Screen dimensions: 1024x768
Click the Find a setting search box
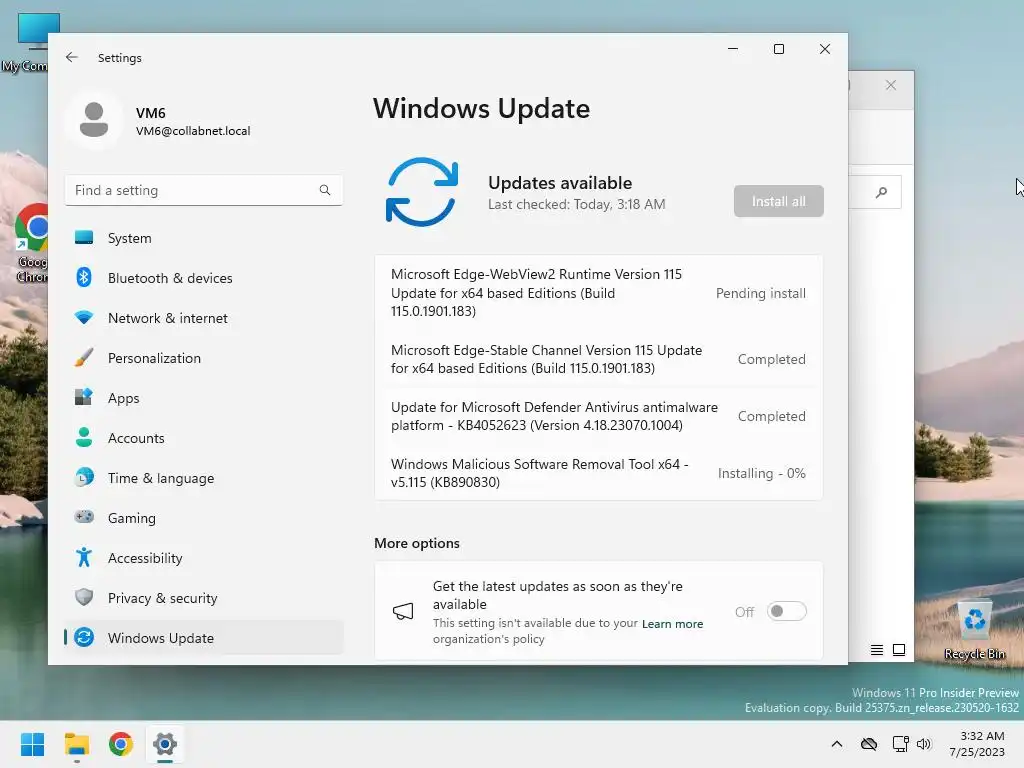204,190
